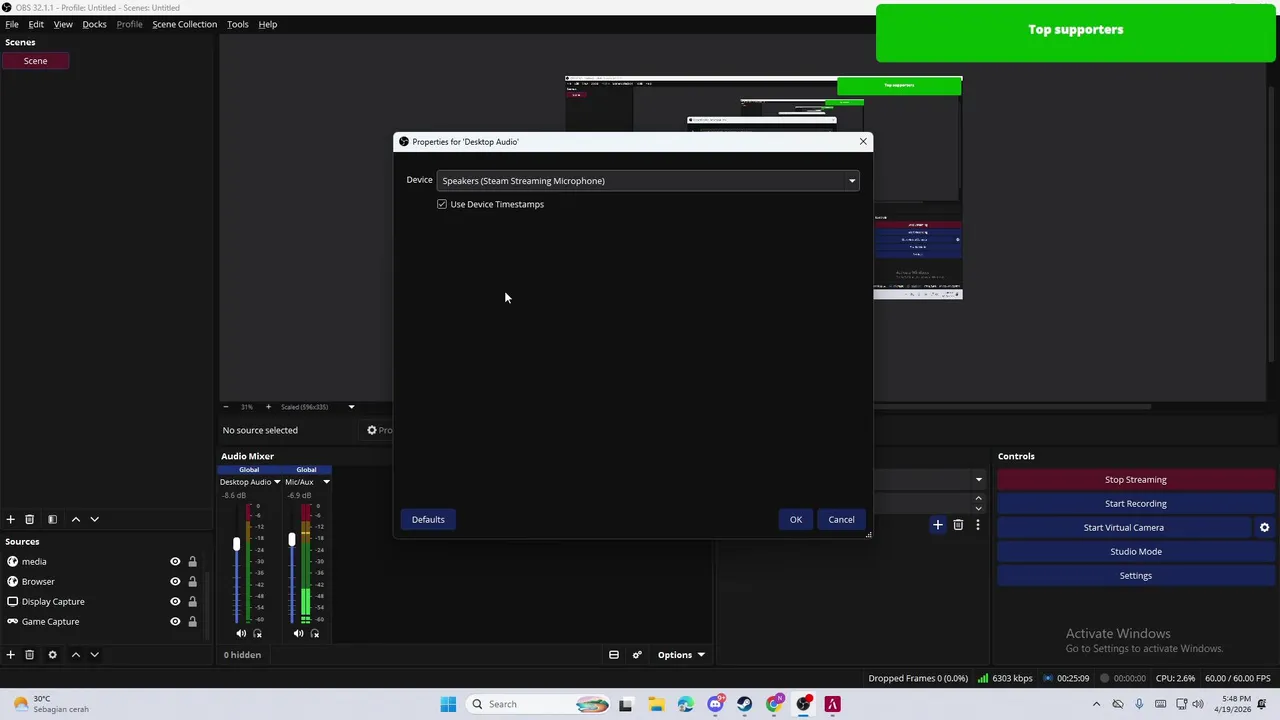Reset properties with the Defaults button
This screenshot has height=720, width=1280.
pos(428,519)
